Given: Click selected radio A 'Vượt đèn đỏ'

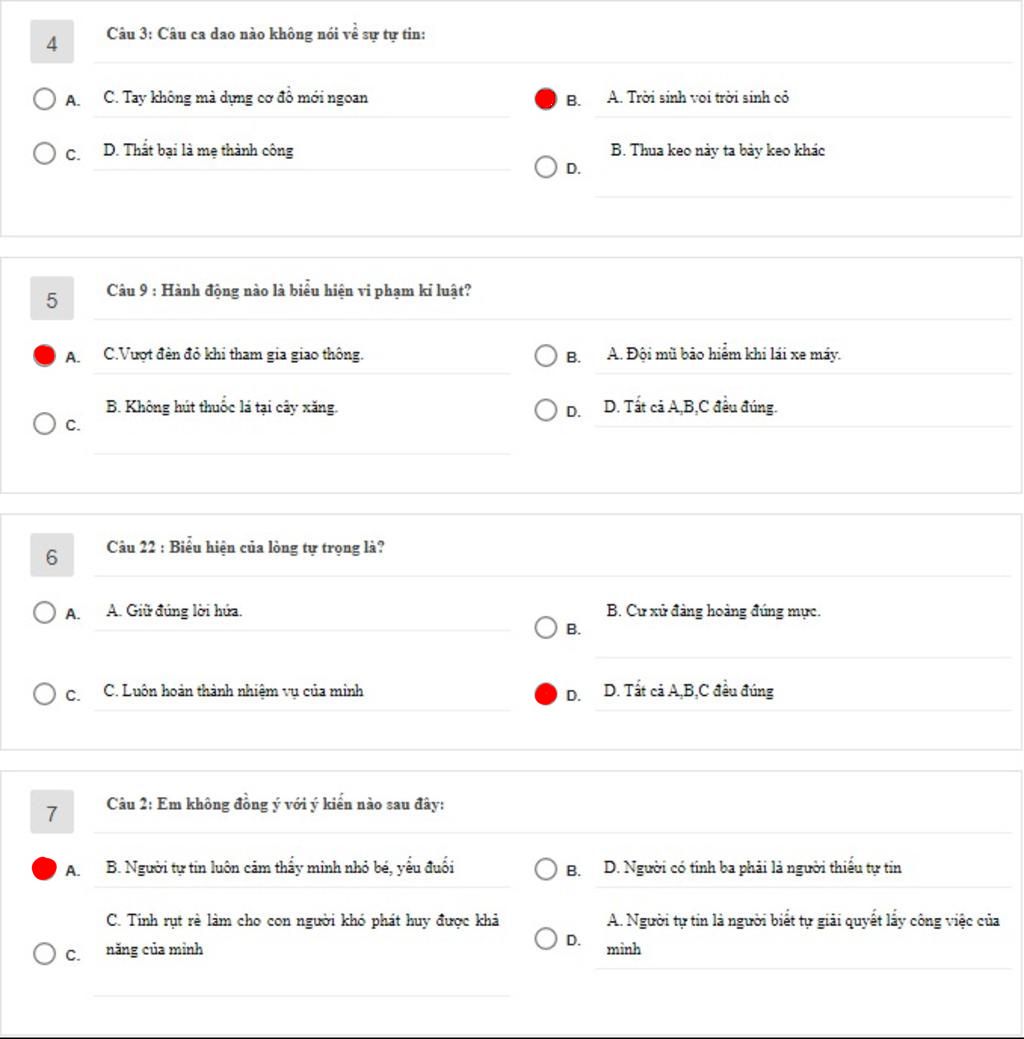Looking at the screenshot, I should coord(44,356).
